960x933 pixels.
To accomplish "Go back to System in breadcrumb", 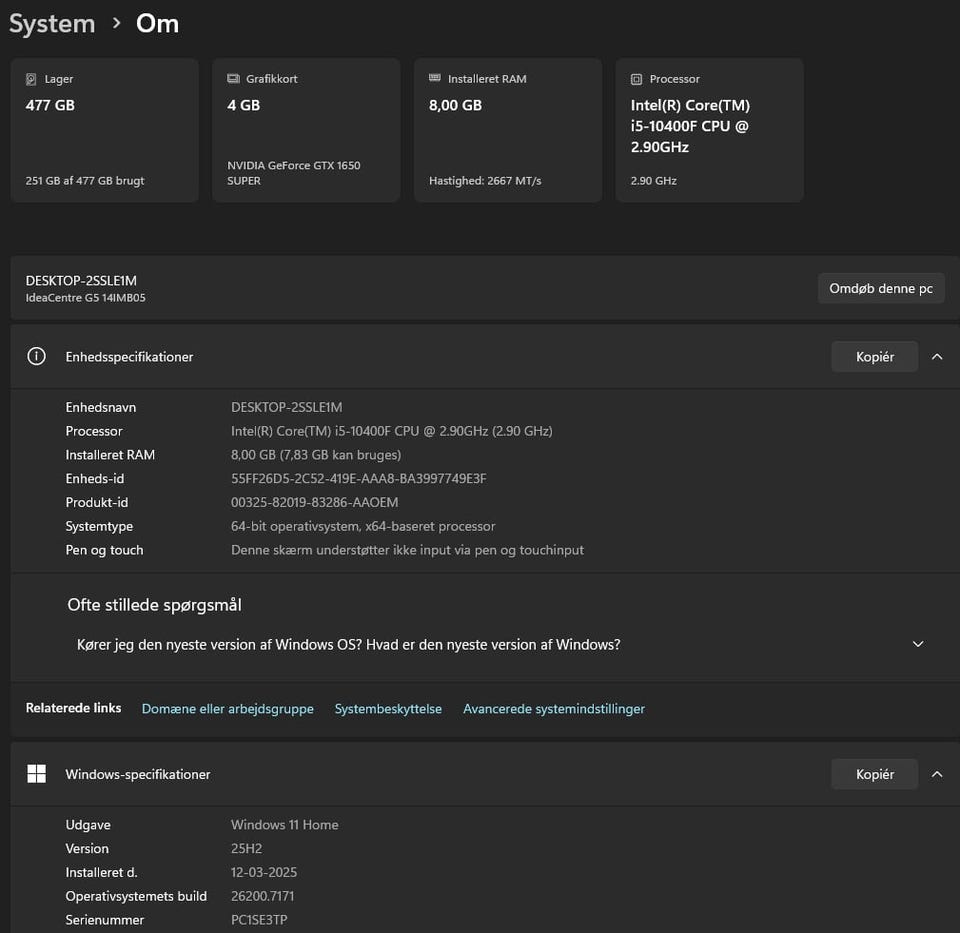I will click(x=52, y=24).
